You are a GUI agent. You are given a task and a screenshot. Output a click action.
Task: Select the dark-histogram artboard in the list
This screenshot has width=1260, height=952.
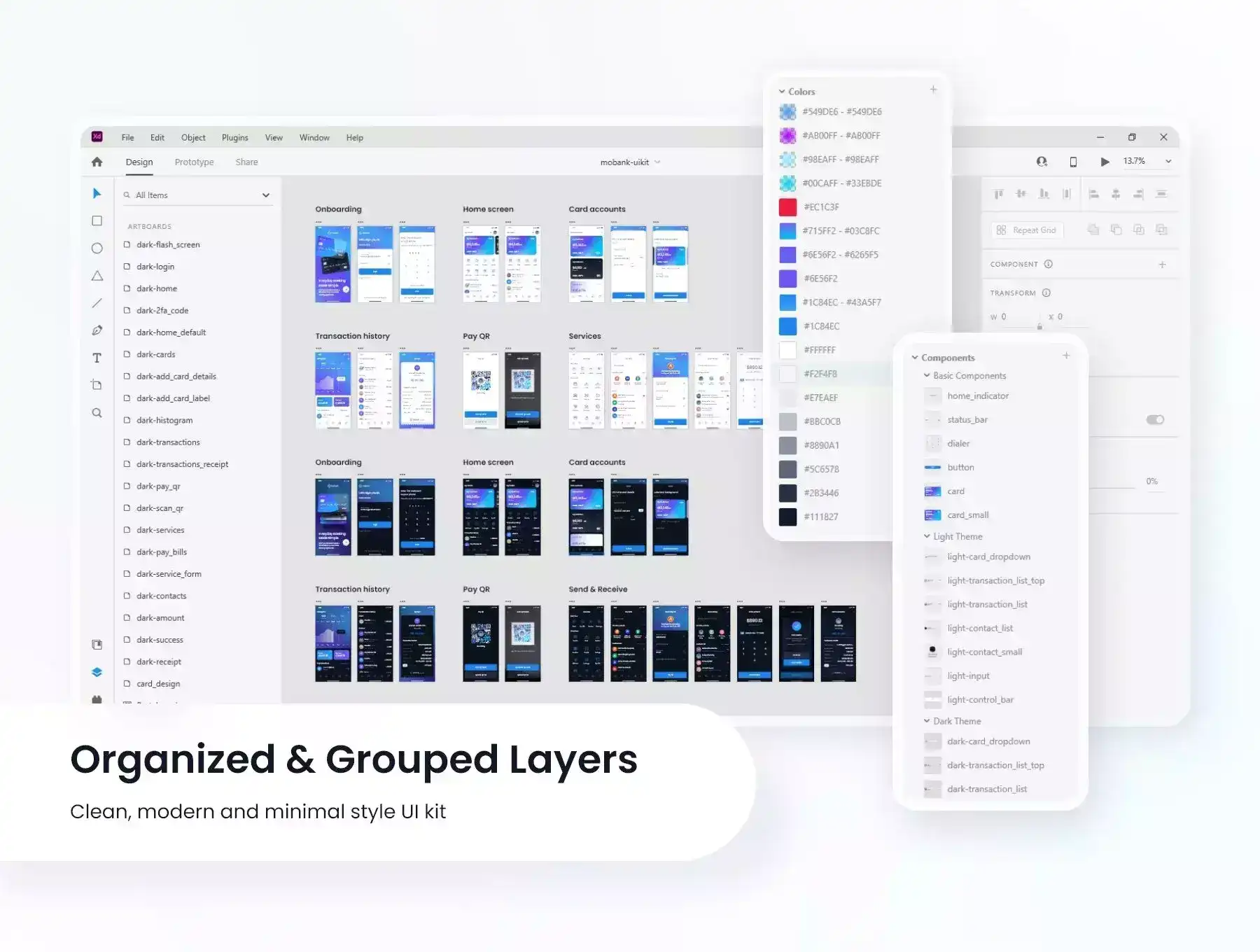164,421
